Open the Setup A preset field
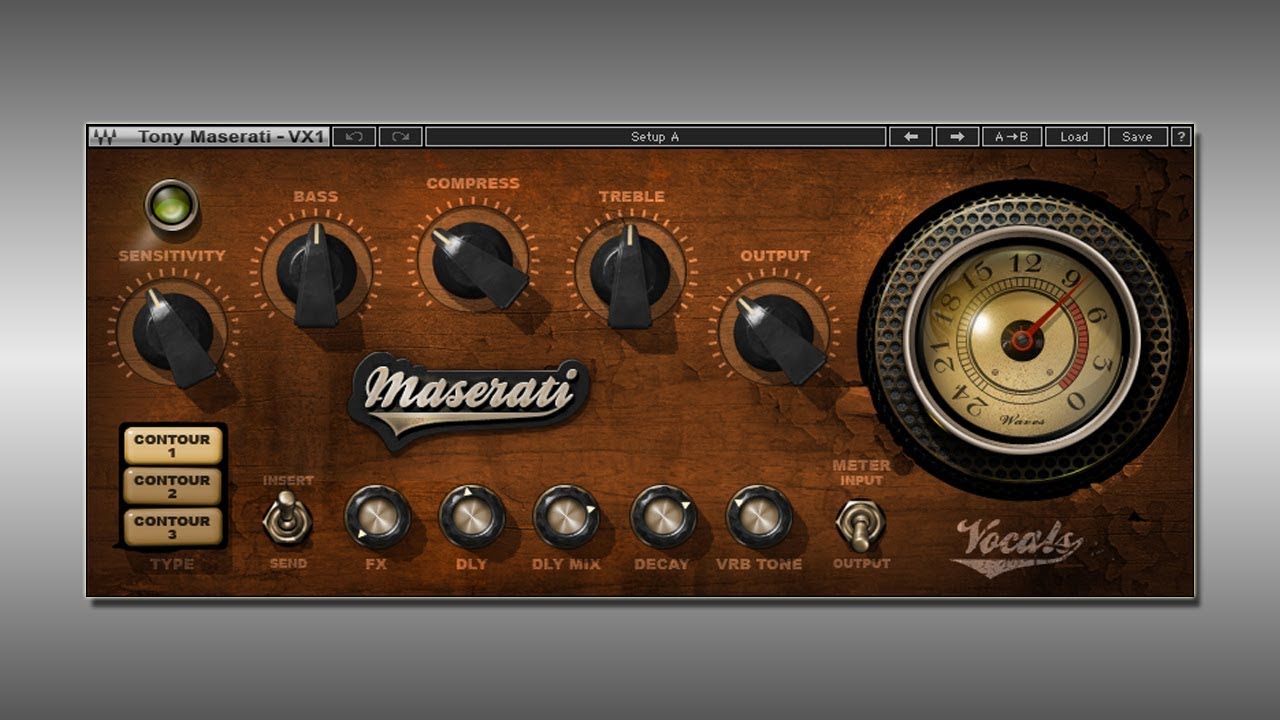 coord(655,137)
